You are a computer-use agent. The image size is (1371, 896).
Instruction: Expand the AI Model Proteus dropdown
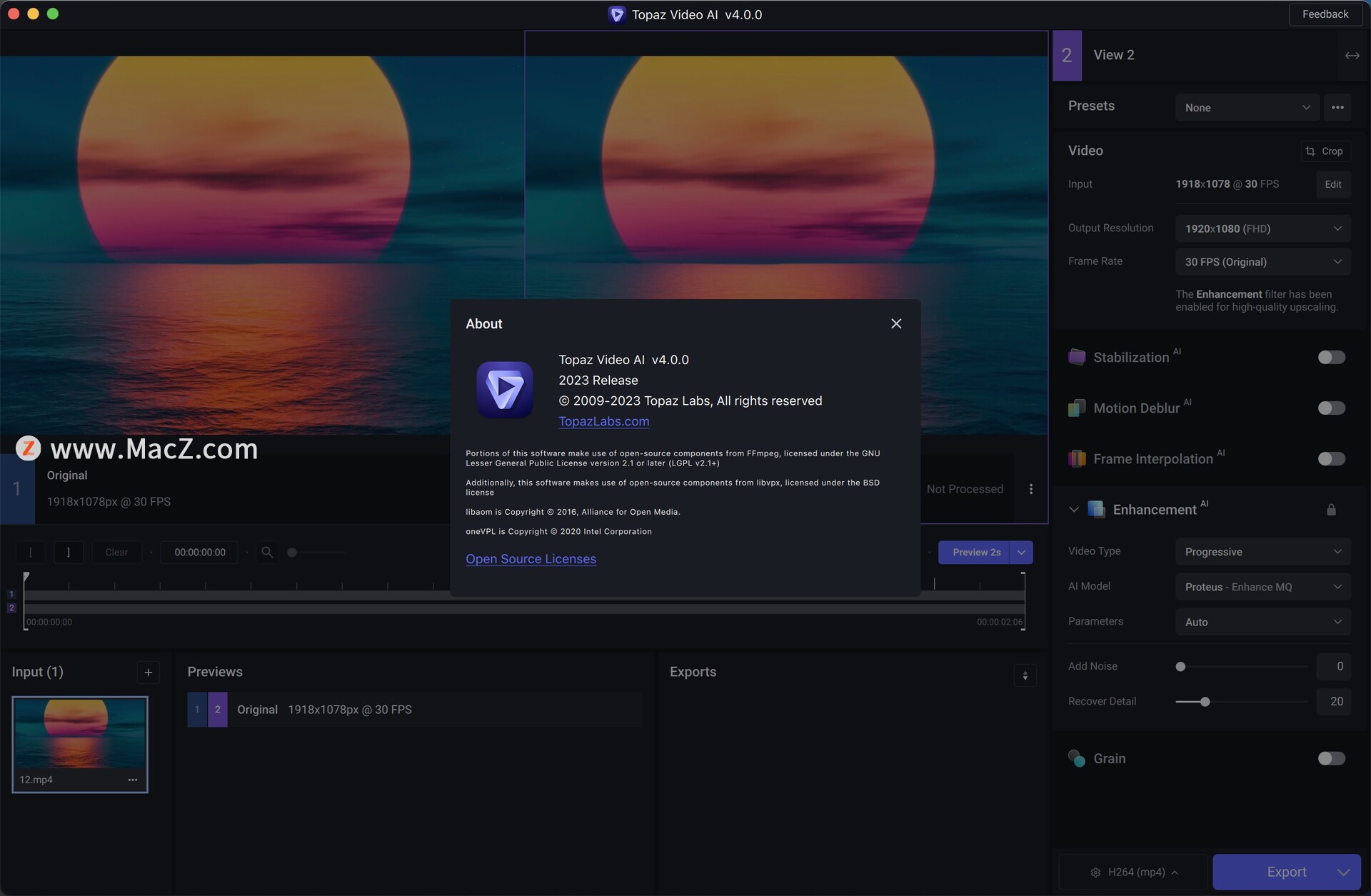(1262, 587)
